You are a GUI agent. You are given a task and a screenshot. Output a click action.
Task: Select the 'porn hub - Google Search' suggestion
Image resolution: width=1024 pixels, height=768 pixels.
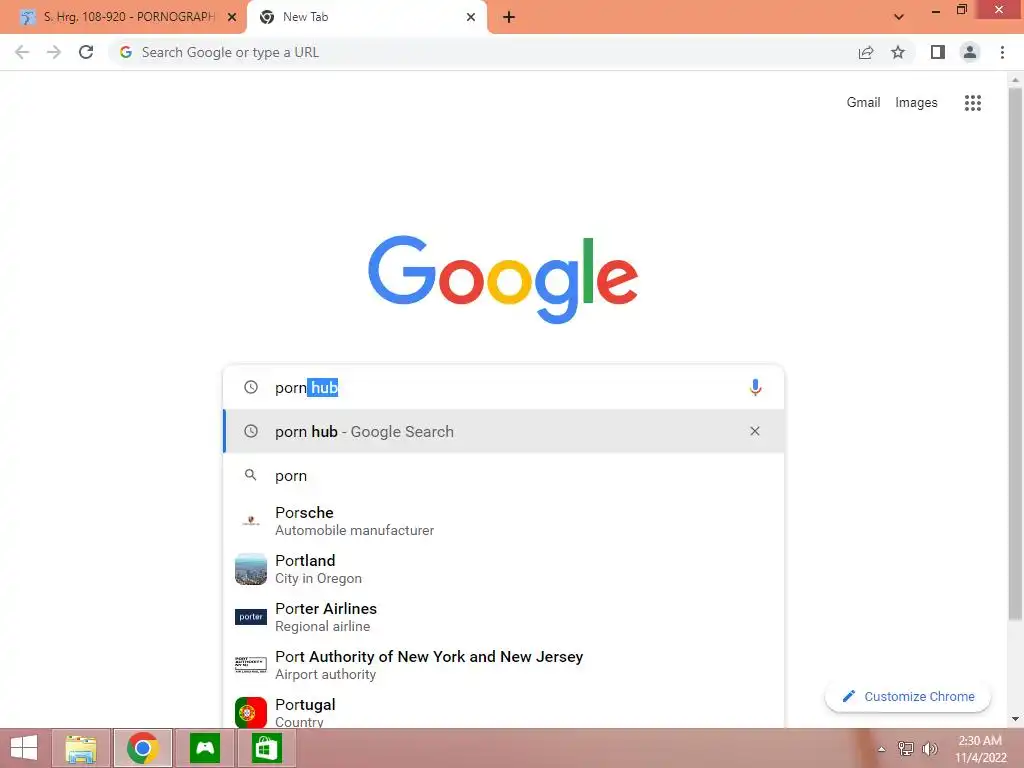503,431
